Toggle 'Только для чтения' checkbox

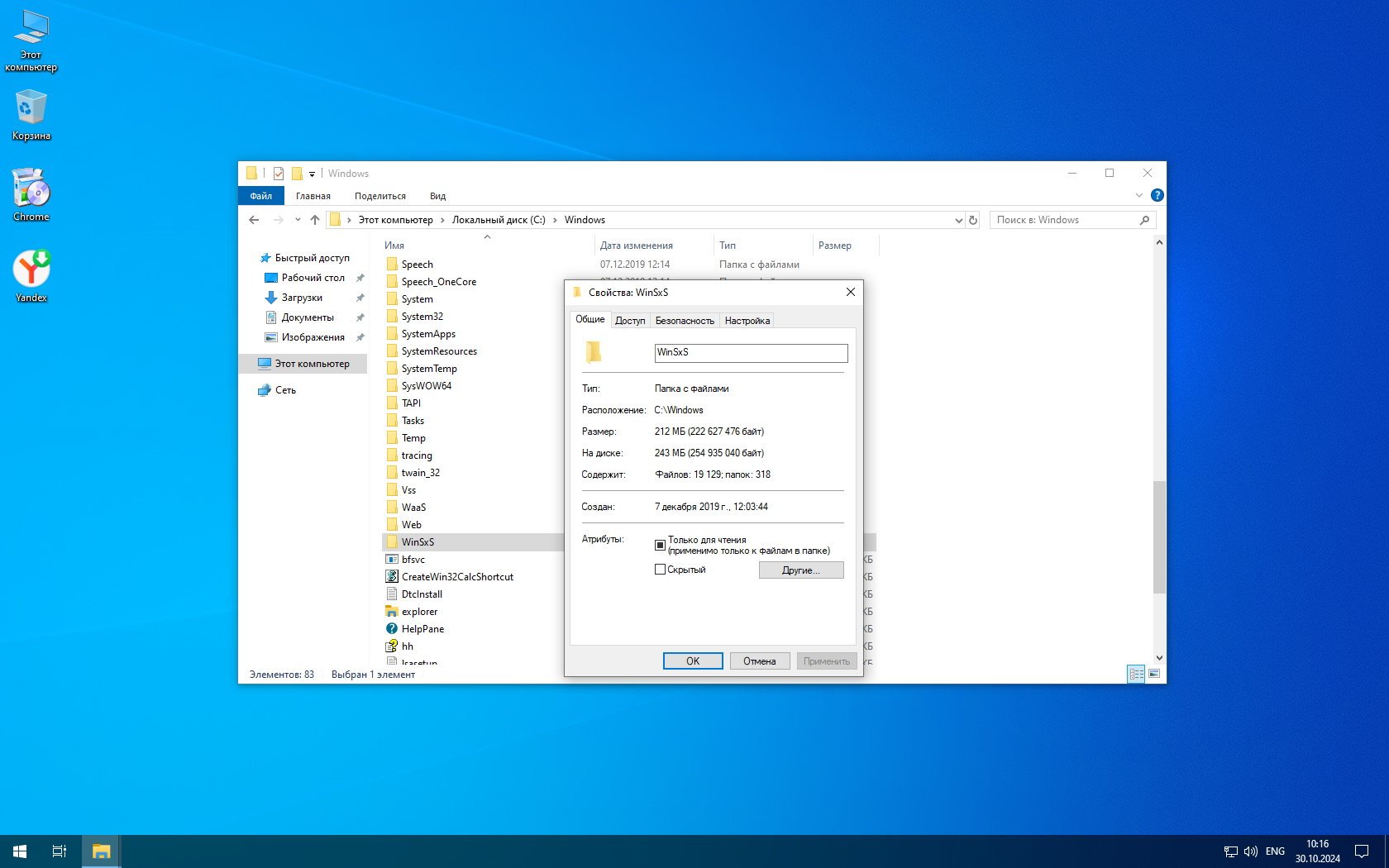660,545
